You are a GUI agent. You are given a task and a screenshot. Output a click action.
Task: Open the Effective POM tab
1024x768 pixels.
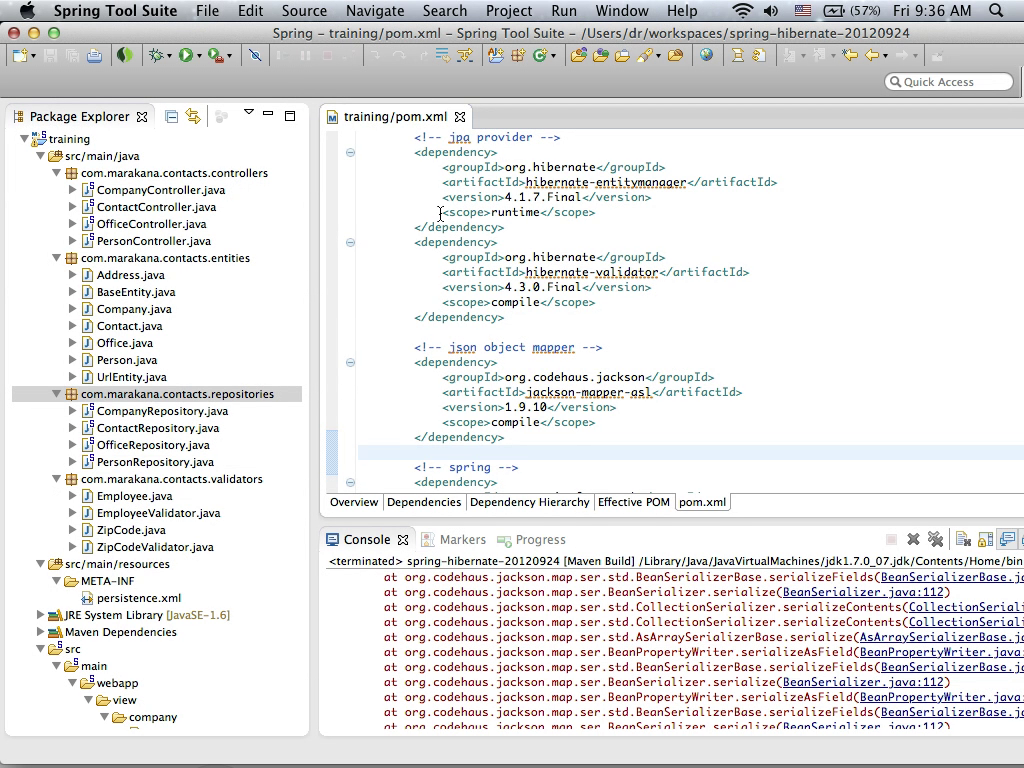pyautogui.click(x=633, y=502)
